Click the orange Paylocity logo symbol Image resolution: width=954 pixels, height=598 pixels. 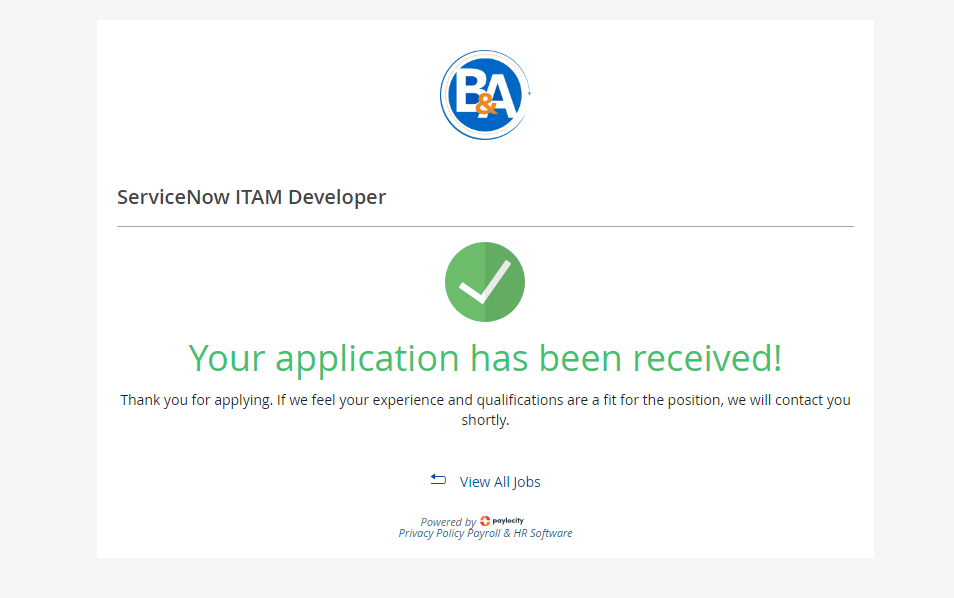pyautogui.click(x=485, y=521)
